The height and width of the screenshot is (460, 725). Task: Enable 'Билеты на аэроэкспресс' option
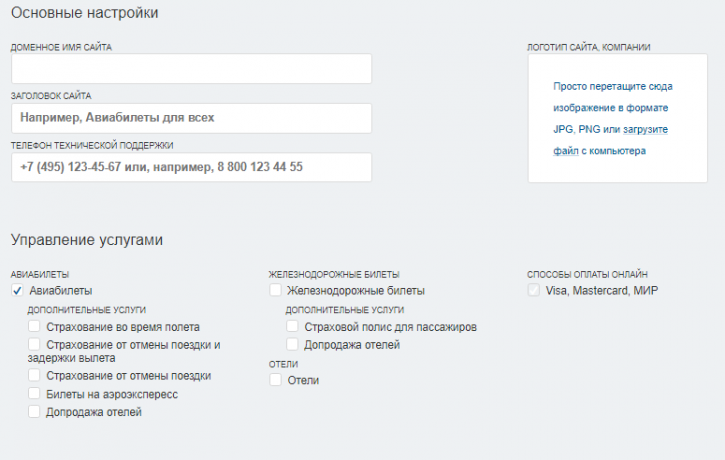click(34, 393)
